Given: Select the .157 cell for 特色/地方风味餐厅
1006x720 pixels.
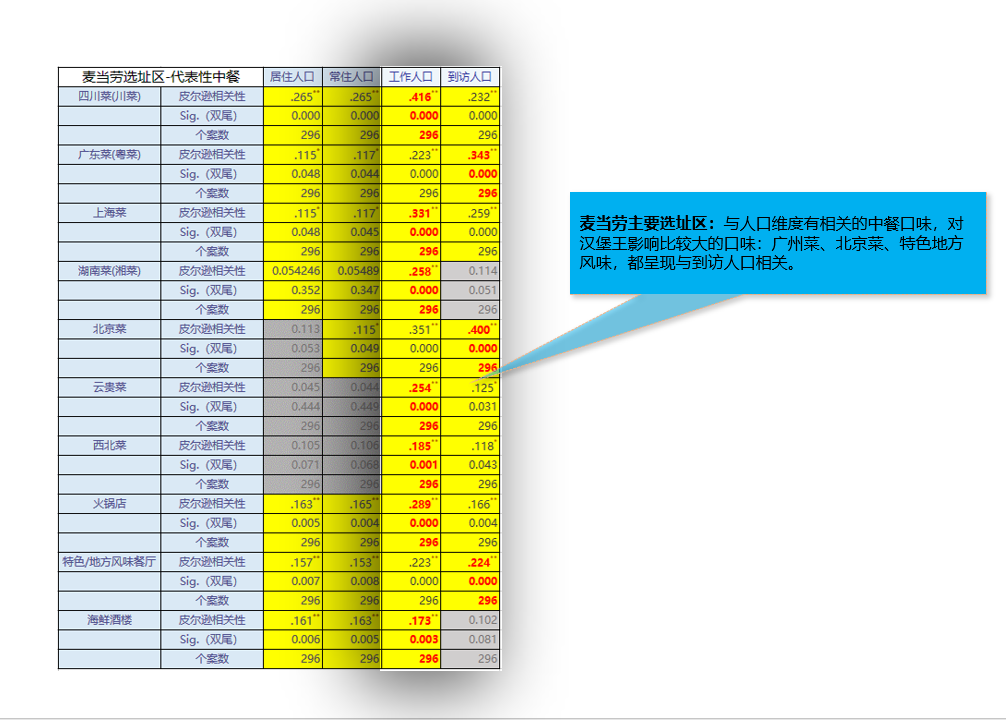Looking at the screenshot, I should click(x=293, y=561).
